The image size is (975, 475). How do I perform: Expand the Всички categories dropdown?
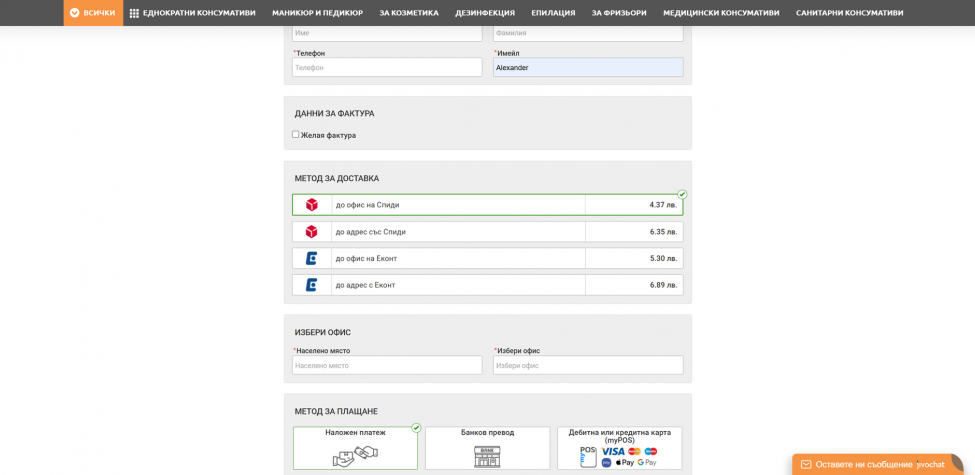93,13
